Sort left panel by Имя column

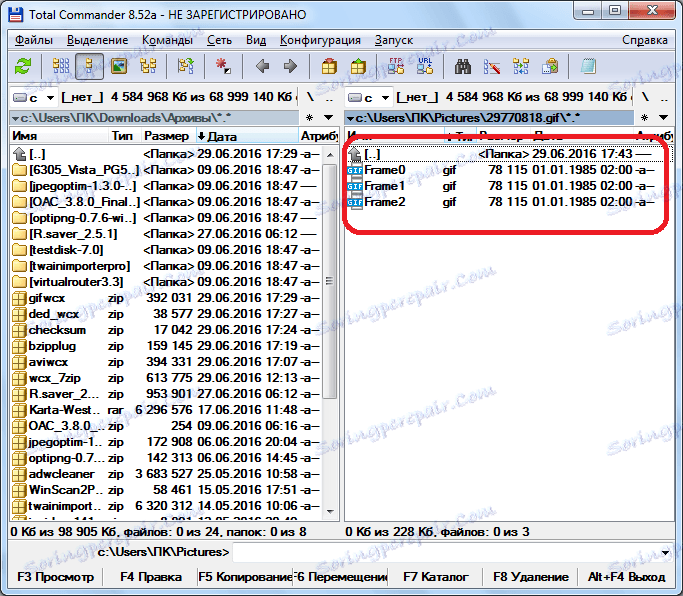point(58,136)
